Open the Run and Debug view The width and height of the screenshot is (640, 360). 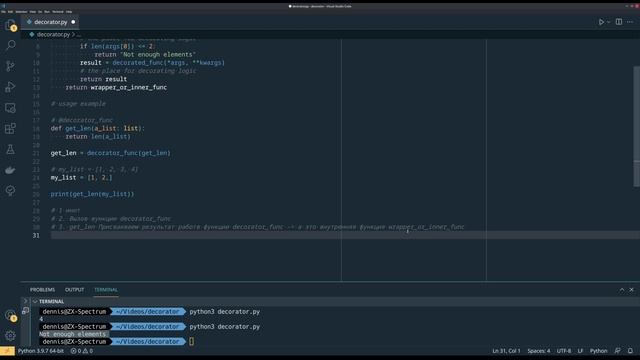[x=10, y=87]
